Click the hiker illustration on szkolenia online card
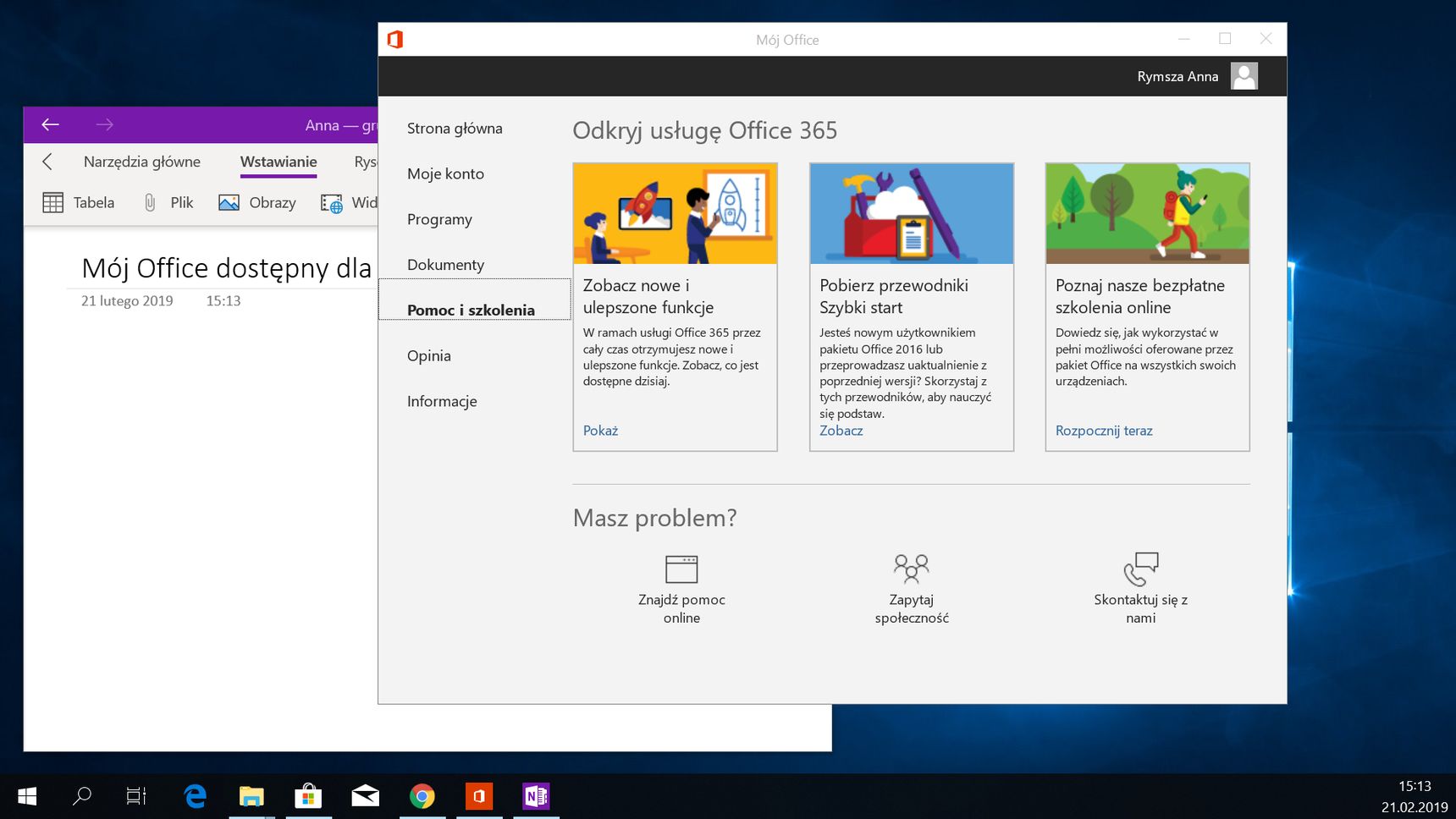The height and width of the screenshot is (819, 1456). (x=1147, y=213)
